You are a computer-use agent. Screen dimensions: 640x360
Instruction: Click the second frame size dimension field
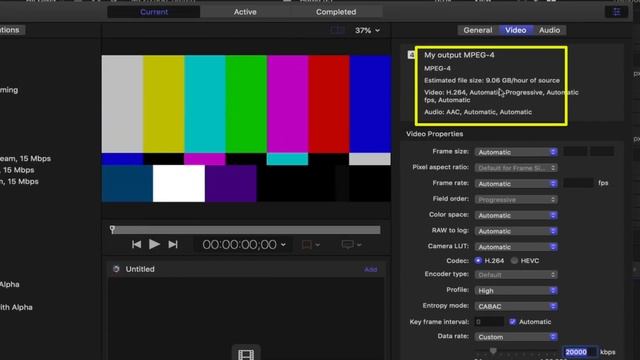click(602, 151)
